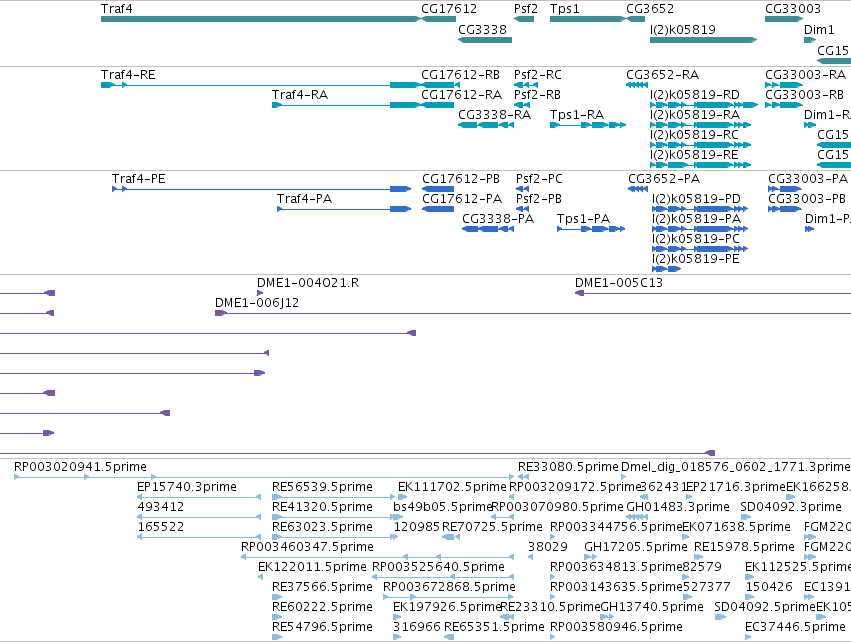Select the l(2)k05819 gene bar
Image resolution: width=851 pixels, height=642 pixels.
click(703, 40)
